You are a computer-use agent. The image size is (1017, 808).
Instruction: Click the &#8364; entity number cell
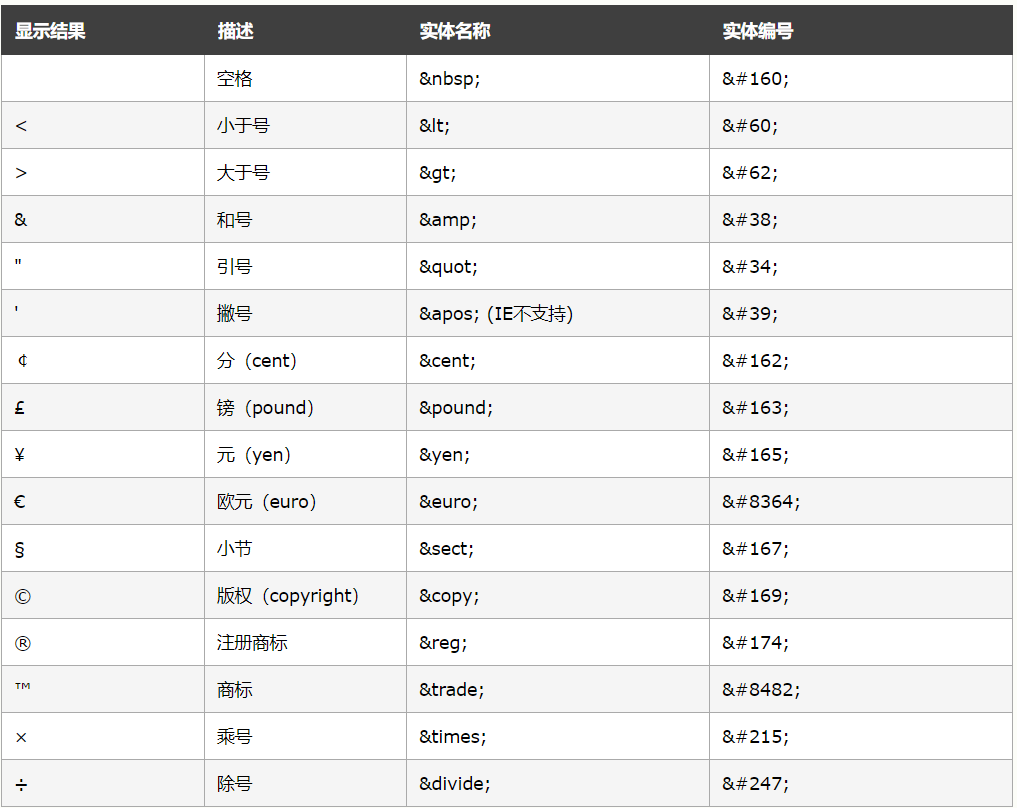click(761, 502)
